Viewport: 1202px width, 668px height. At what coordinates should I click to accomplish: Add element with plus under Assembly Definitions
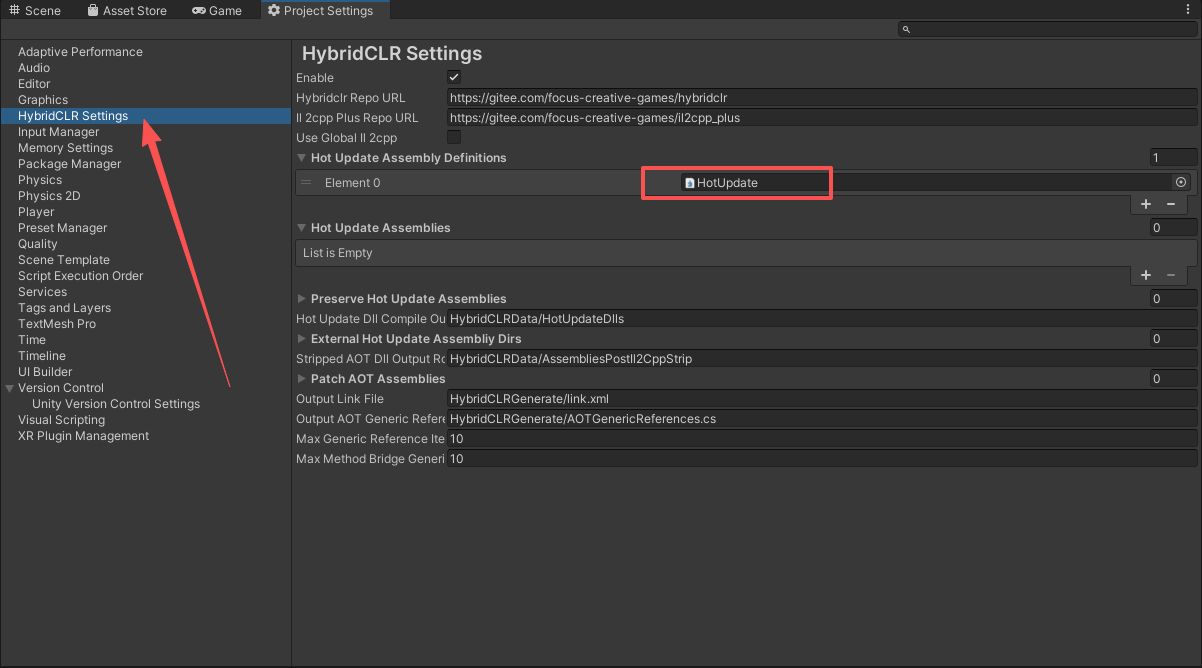tap(1146, 204)
